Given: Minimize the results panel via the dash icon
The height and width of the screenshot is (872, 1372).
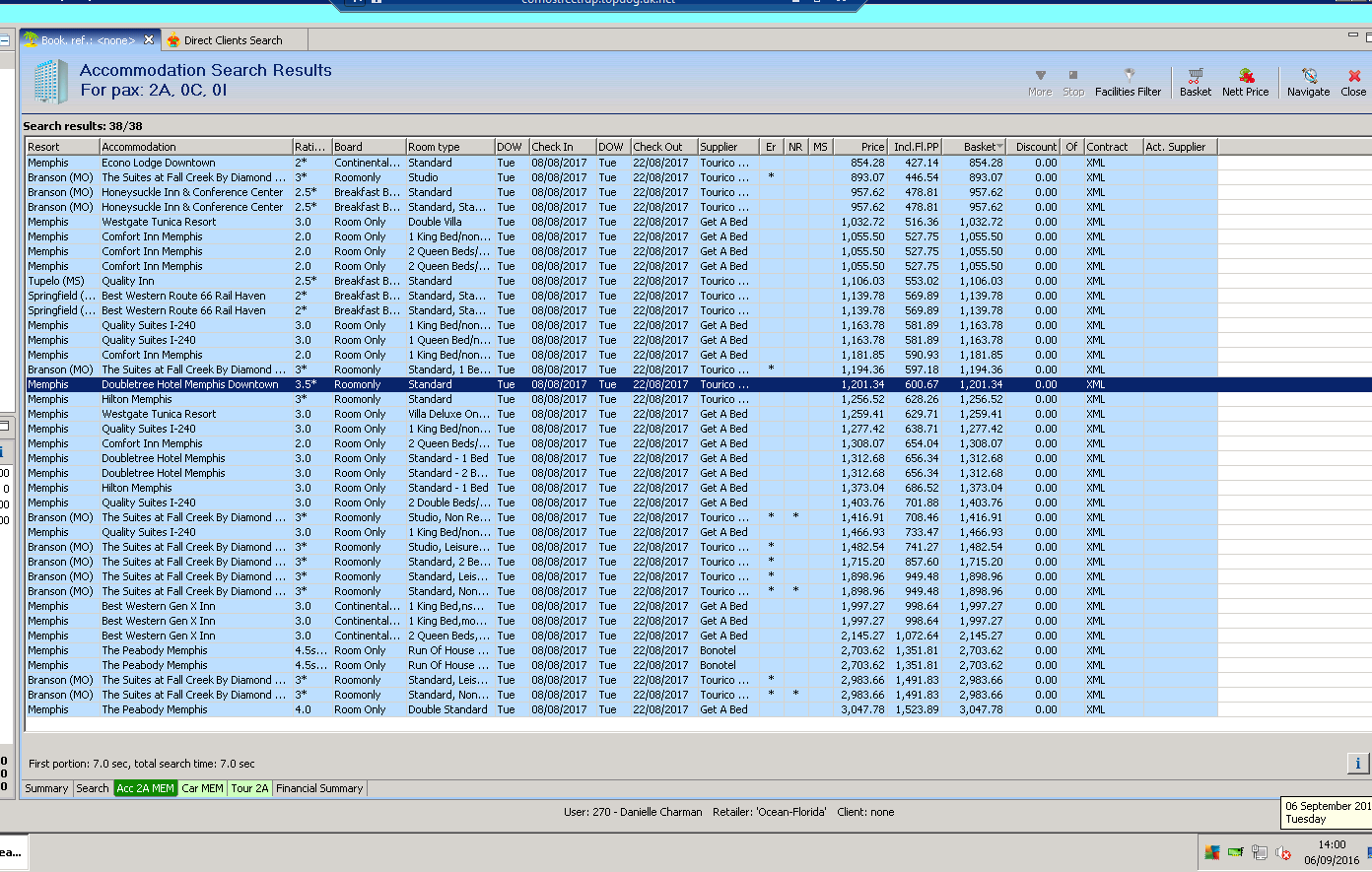Looking at the screenshot, I should (1353, 34).
